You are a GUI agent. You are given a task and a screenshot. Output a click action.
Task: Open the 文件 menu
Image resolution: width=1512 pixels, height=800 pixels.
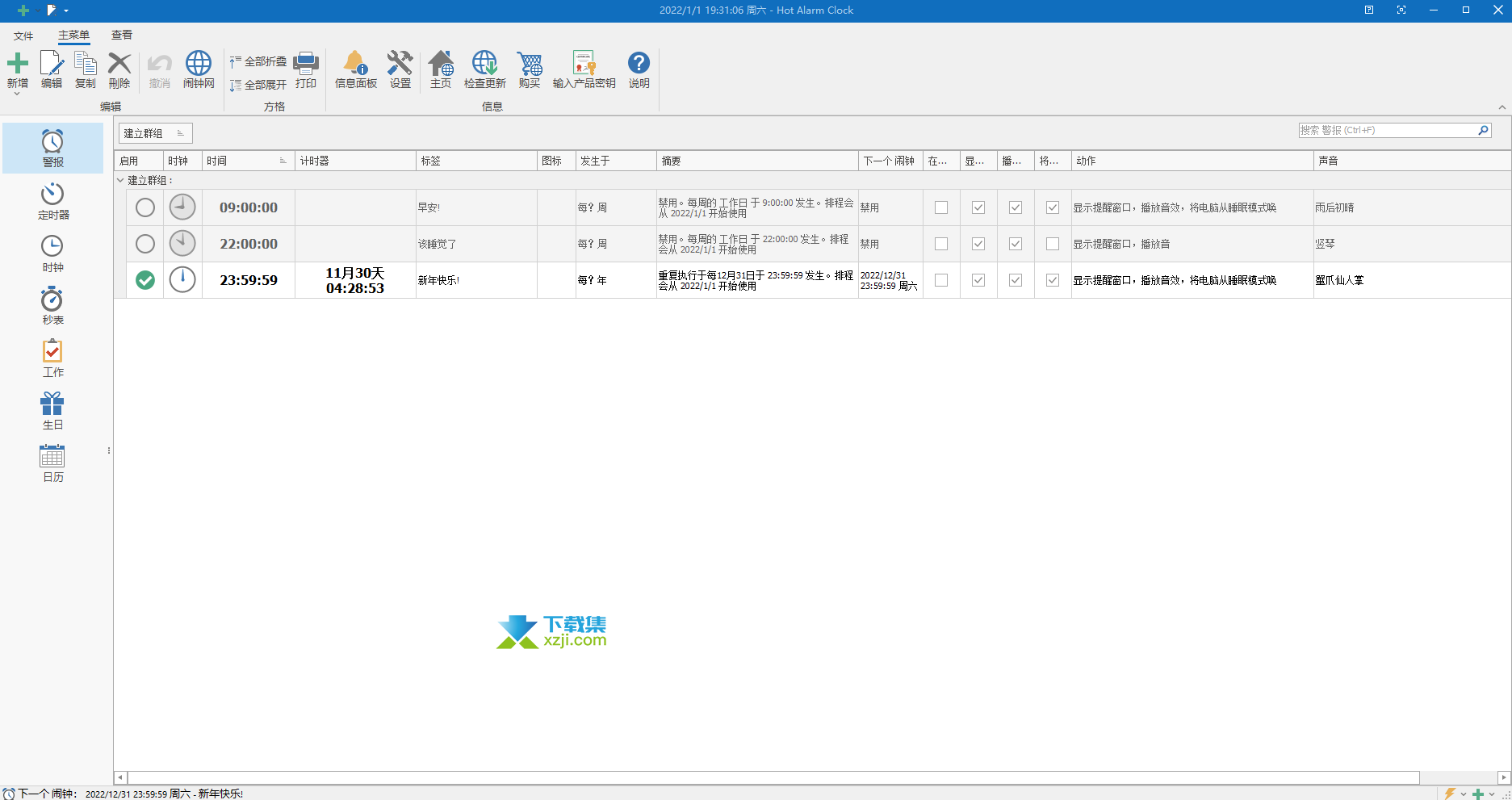coord(23,36)
